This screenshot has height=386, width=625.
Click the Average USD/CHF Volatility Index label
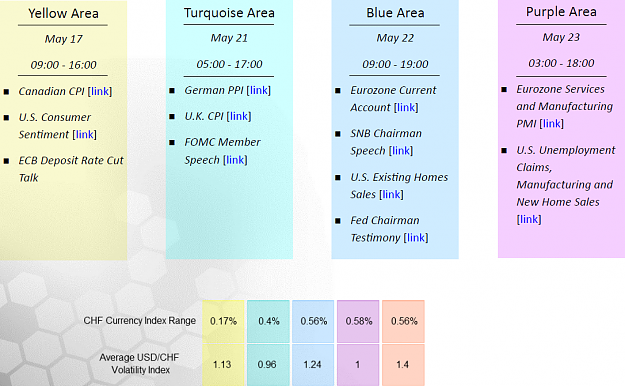pyautogui.click(x=140, y=364)
